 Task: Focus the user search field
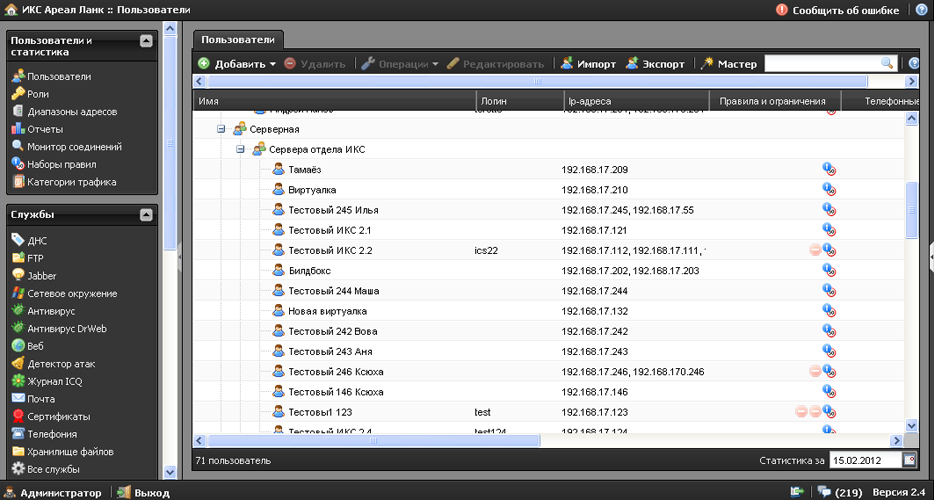click(x=822, y=63)
